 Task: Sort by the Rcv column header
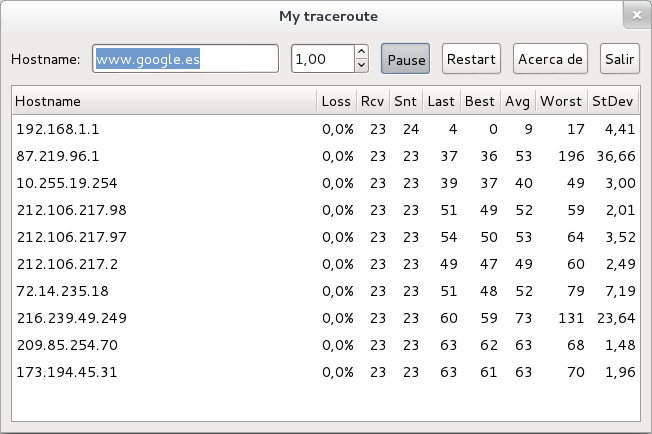[x=373, y=101]
